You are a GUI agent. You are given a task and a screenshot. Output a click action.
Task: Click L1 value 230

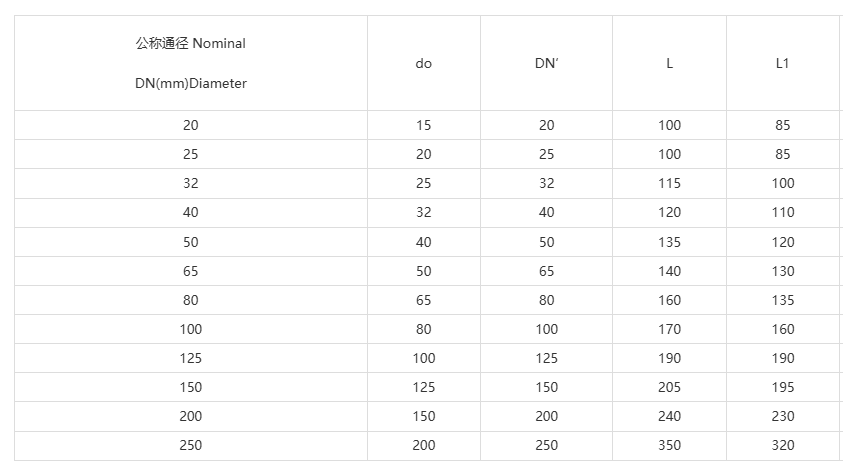click(782, 416)
